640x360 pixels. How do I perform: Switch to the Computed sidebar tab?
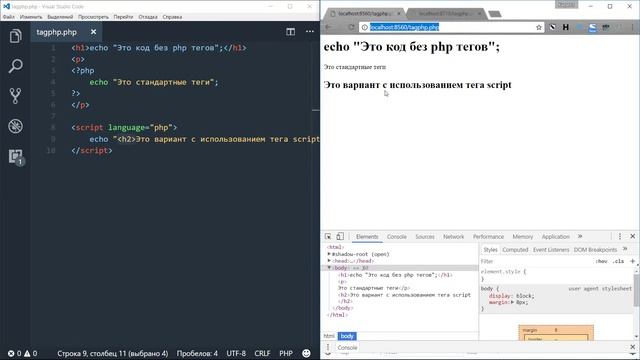pyautogui.click(x=515, y=250)
